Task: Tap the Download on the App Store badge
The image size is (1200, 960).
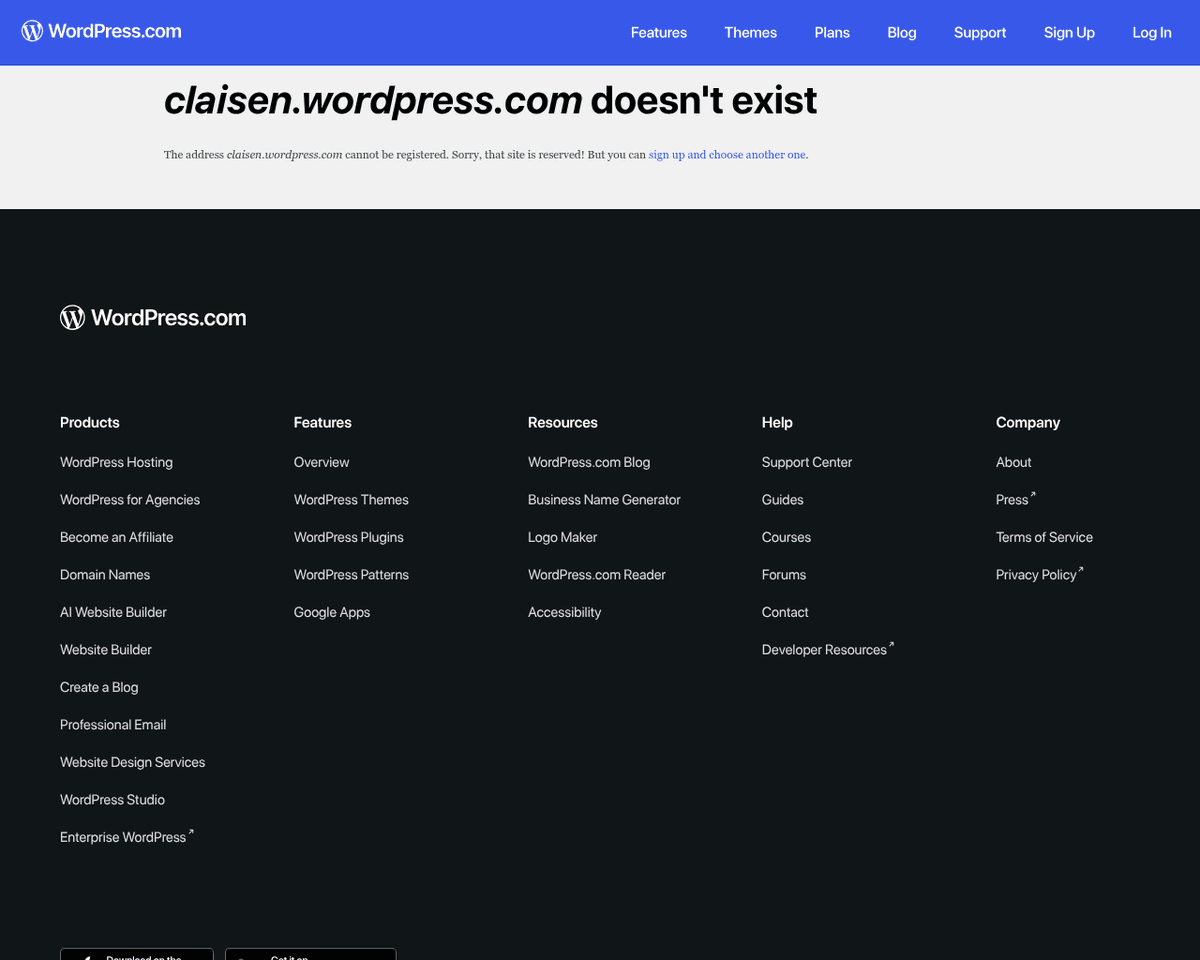Action: (137, 954)
